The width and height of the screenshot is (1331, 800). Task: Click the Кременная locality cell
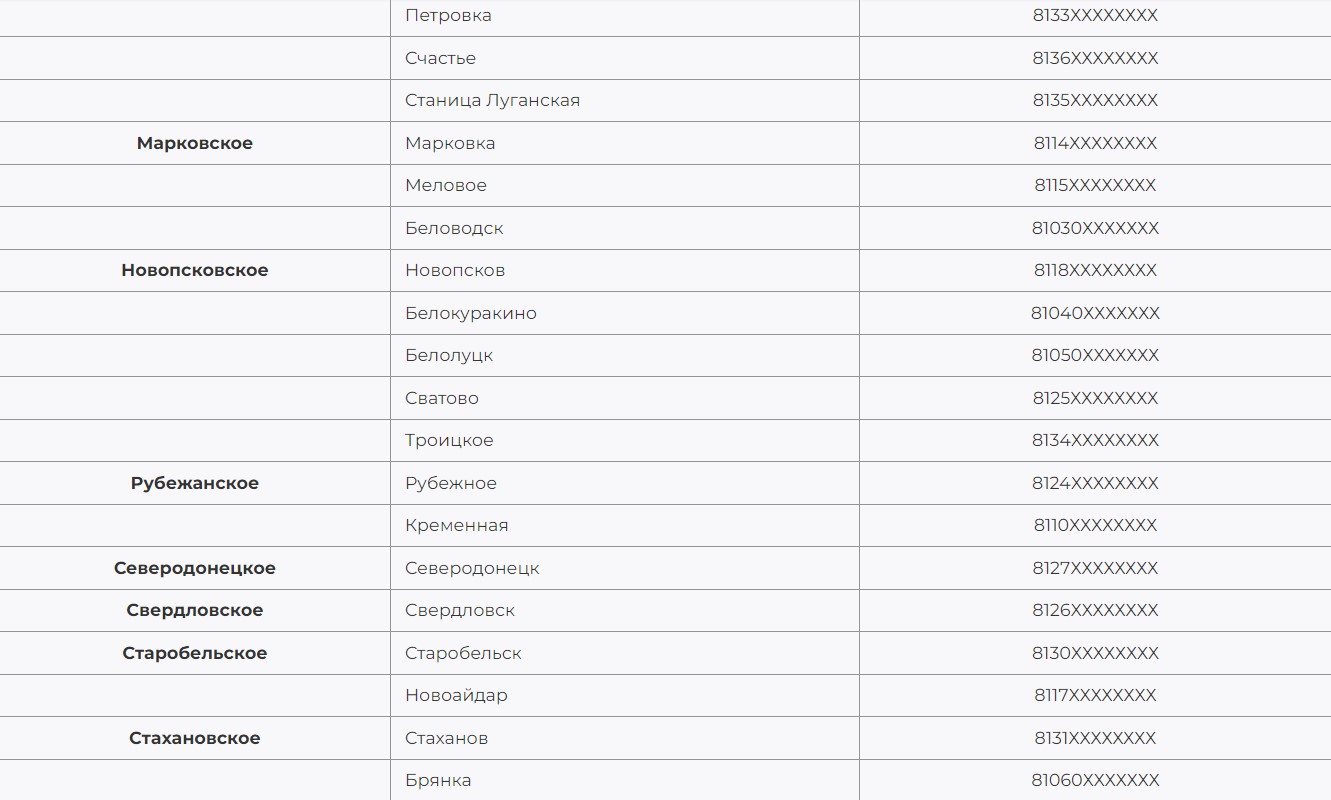pos(624,525)
